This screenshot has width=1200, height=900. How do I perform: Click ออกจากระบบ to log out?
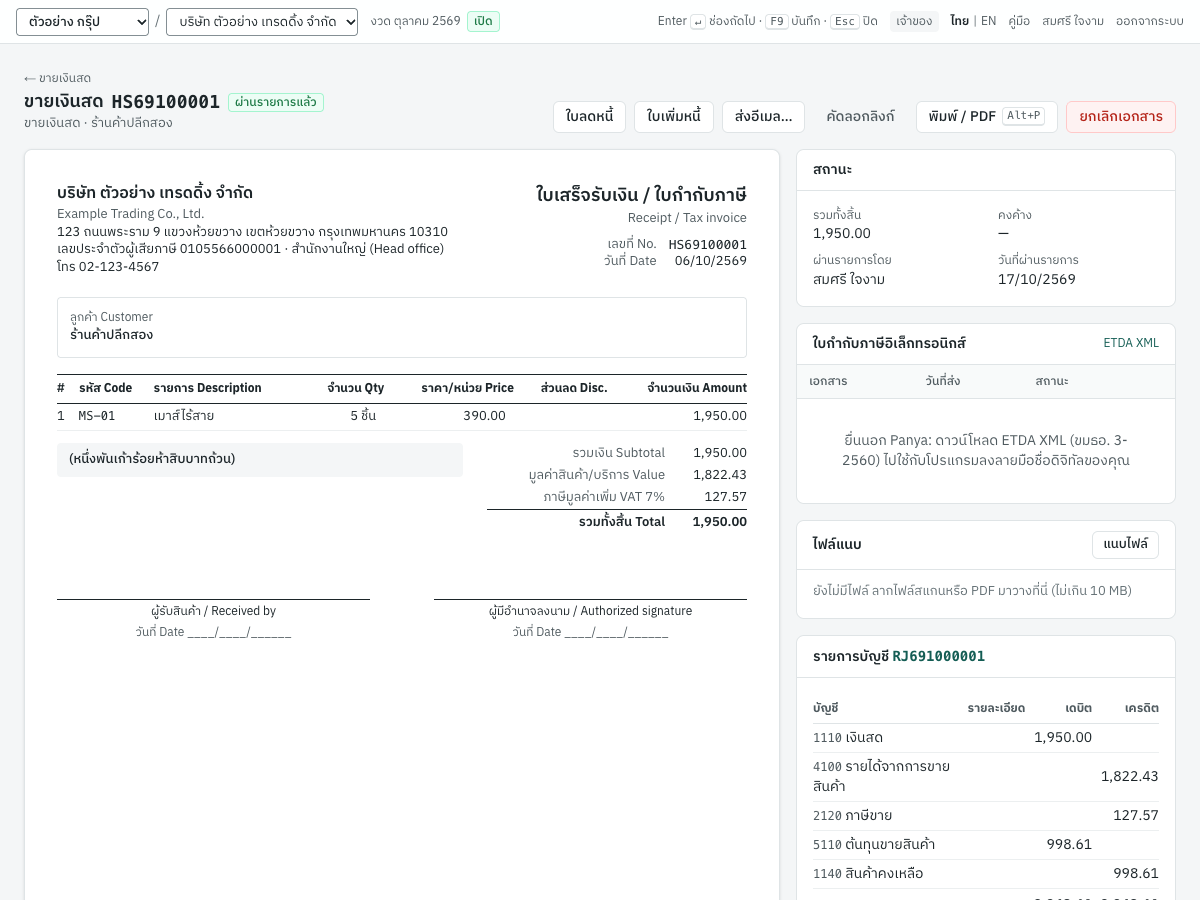click(1150, 21)
